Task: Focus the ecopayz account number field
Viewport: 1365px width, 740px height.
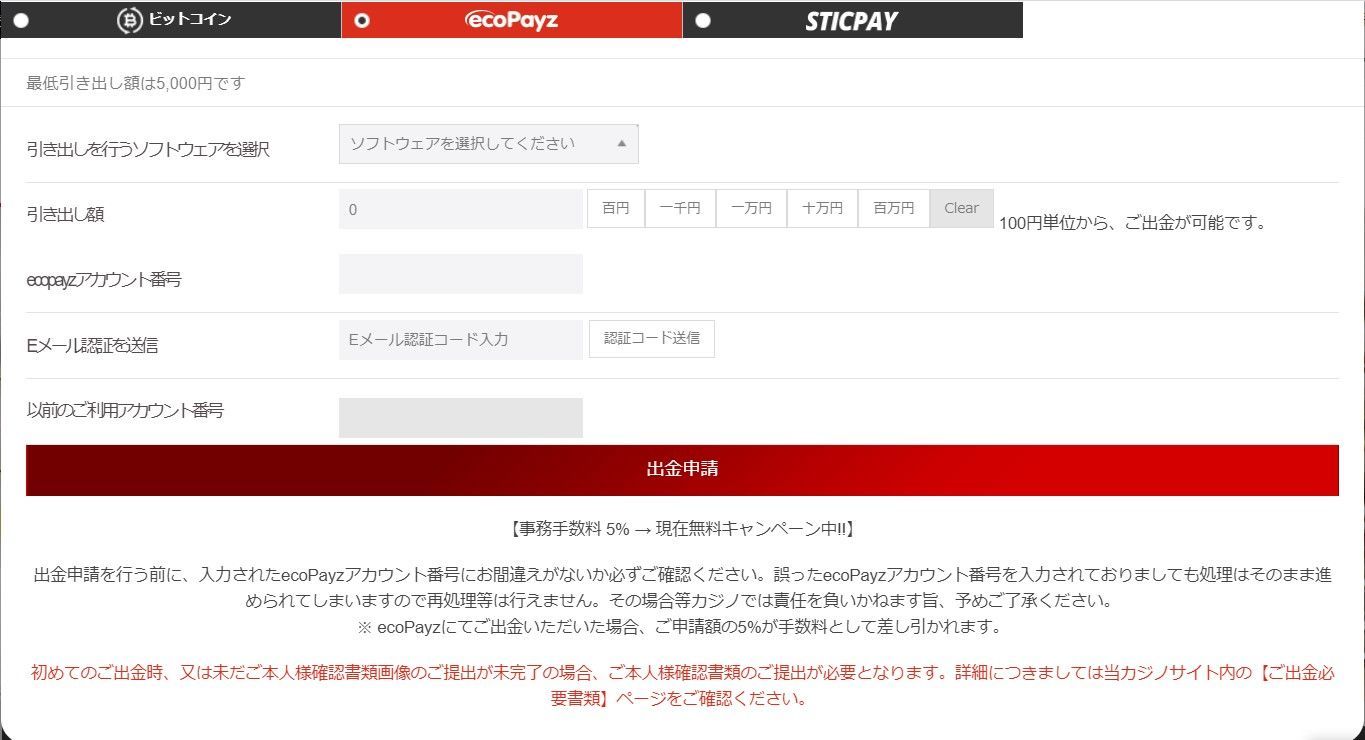Action: point(461,274)
